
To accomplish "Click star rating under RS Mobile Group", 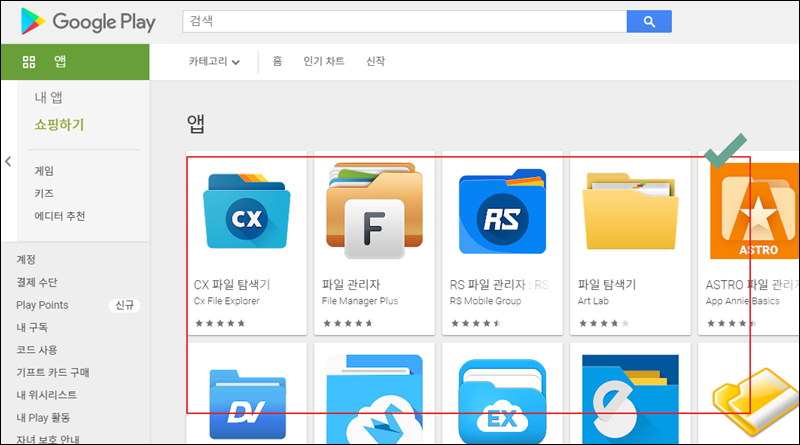I will pos(476,323).
